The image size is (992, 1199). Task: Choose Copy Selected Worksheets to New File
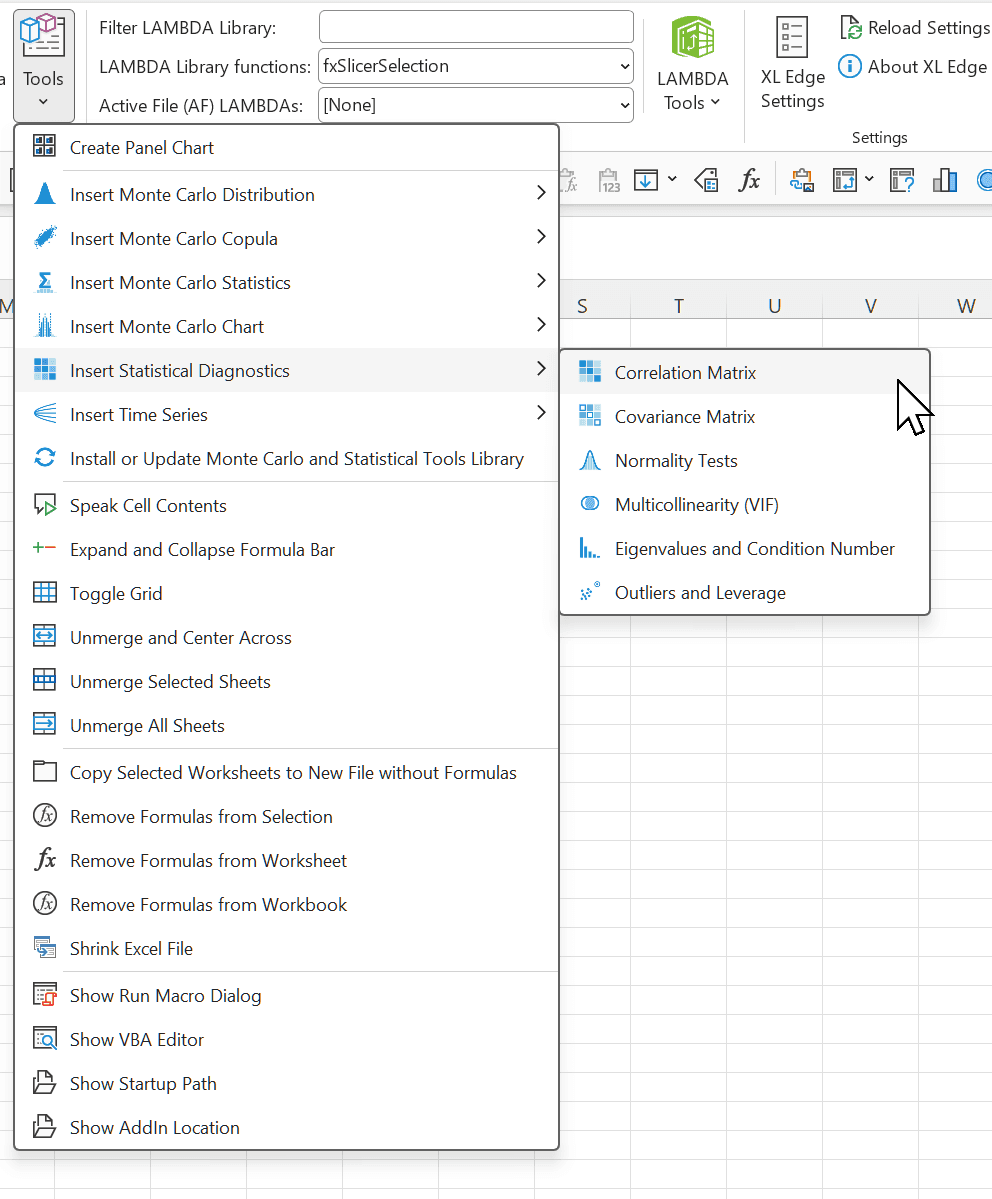tap(287, 772)
